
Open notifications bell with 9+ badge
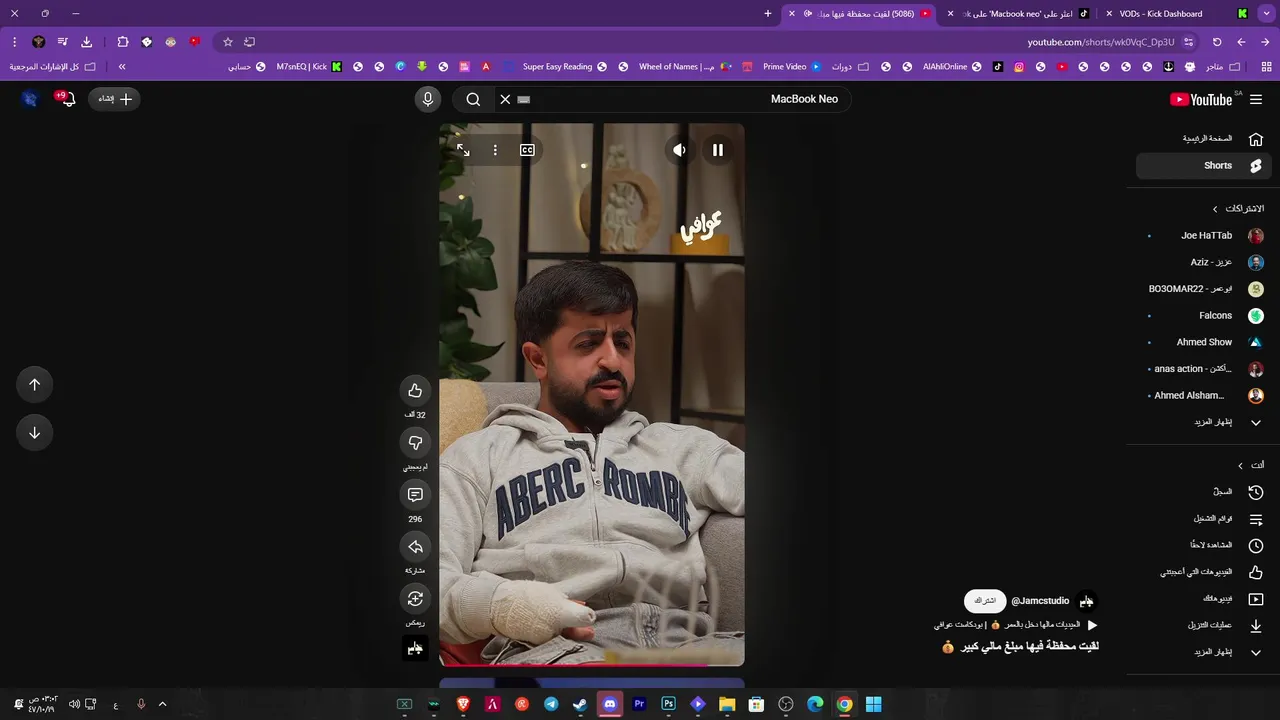pos(66,98)
